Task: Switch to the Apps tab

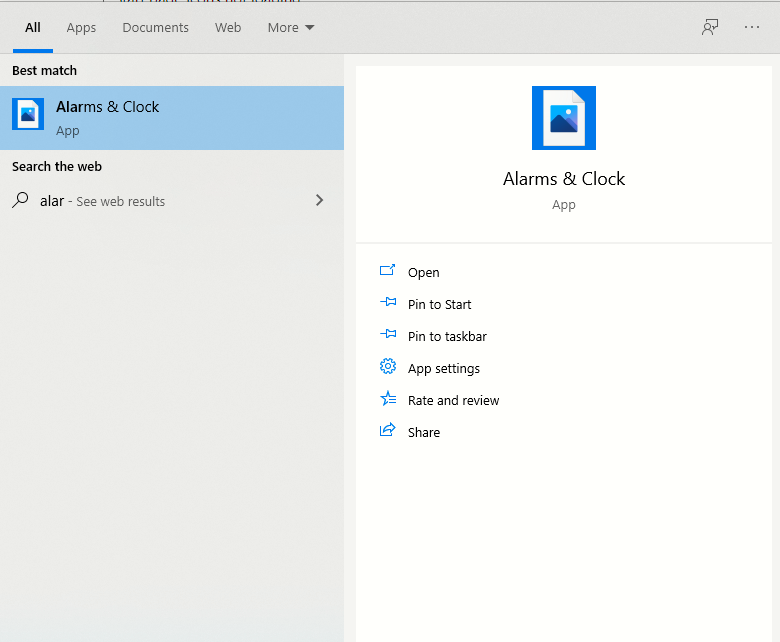Action: [x=81, y=28]
